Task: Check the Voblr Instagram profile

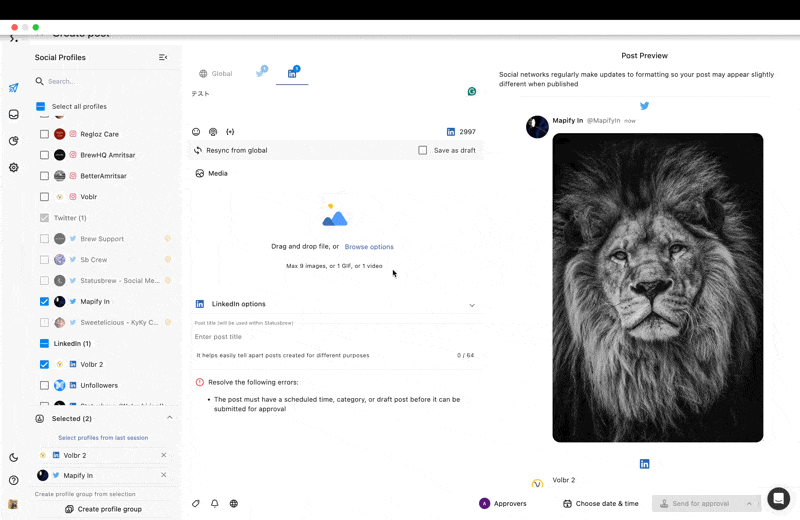Action: [44, 196]
